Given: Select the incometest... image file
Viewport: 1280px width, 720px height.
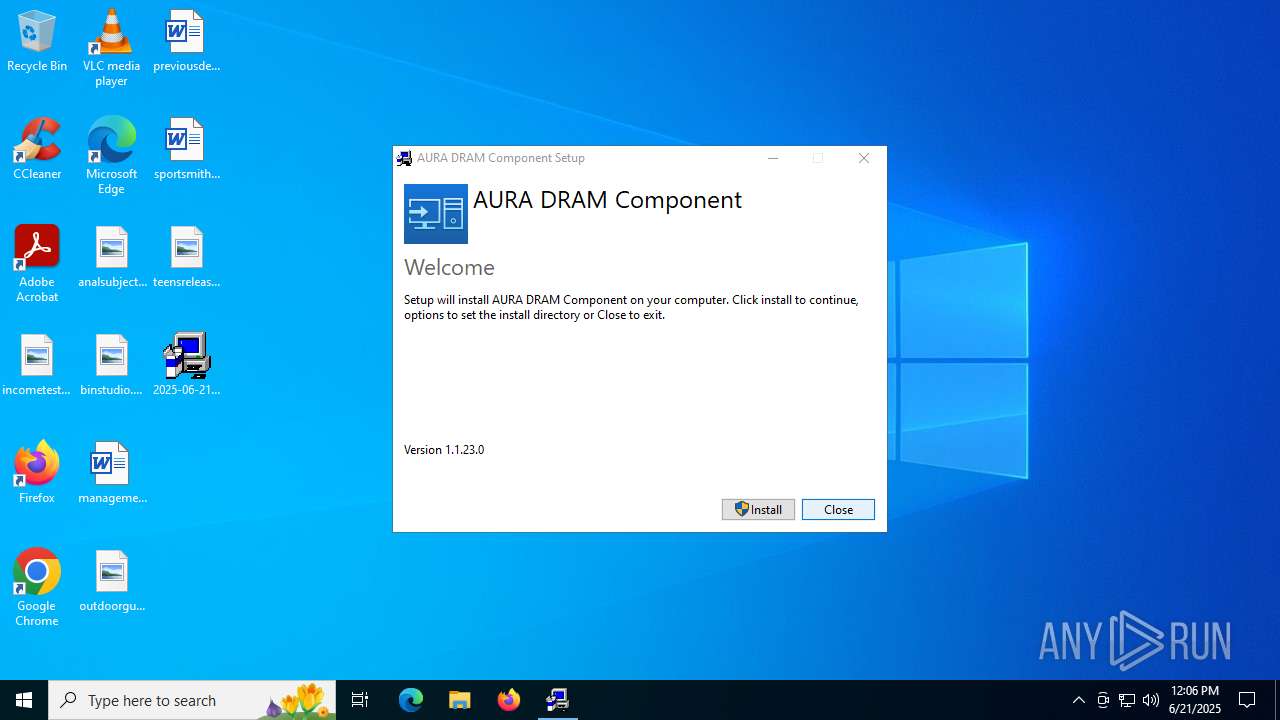Looking at the screenshot, I should click(x=37, y=366).
